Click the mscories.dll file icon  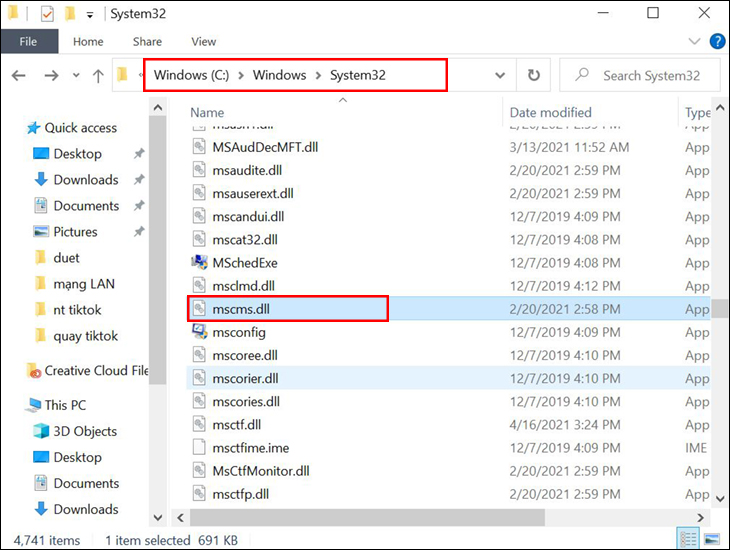pyautogui.click(x=199, y=401)
